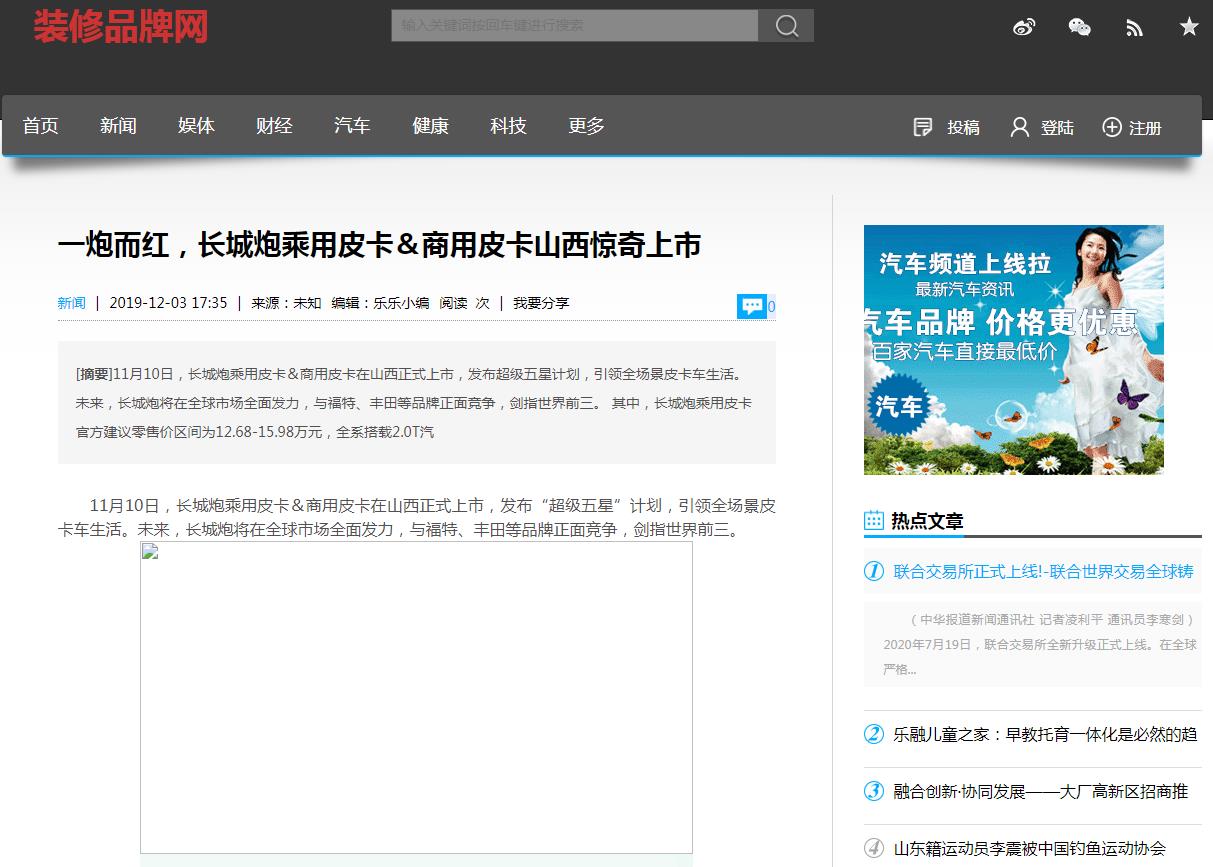Image resolution: width=1213 pixels, height=867 pixels.
Task: Open the Weibo icon in header
Action: pyautogui.click(x=1024, y=27)
